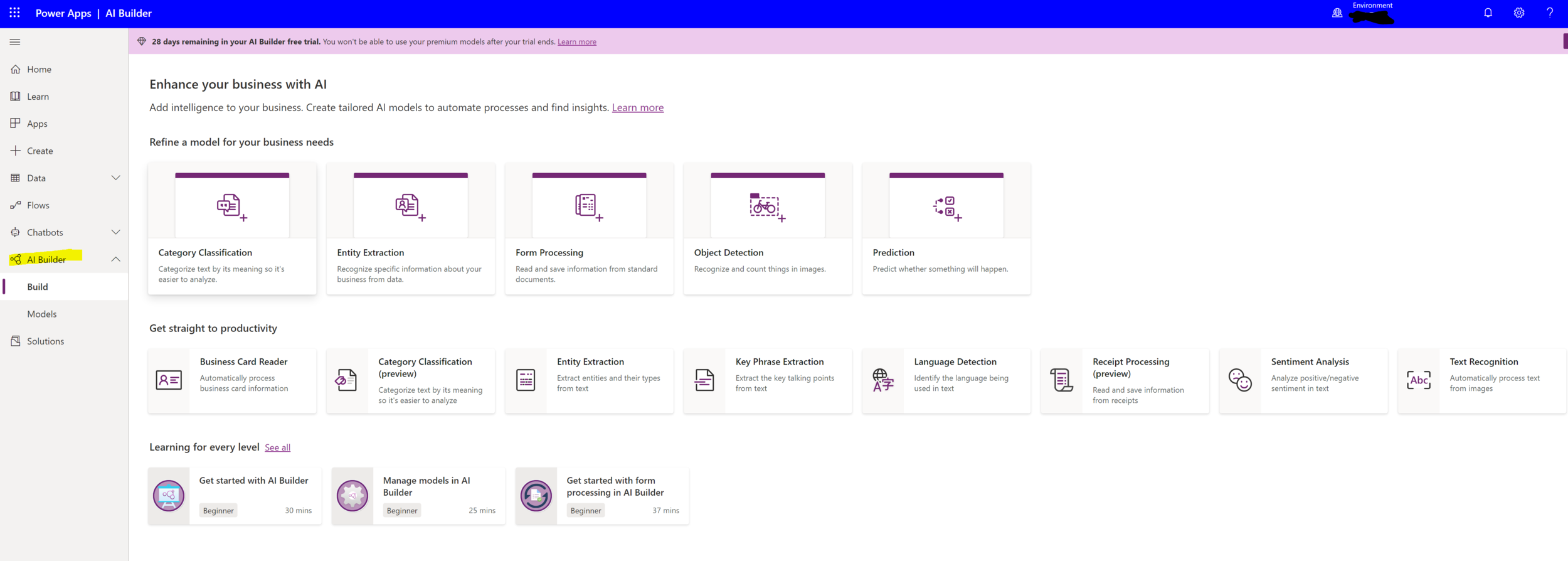The width and height of the screenshot is (1568, 561).
Task: Open Sentiment Analysis card title
Action: pyautogui.click(x=1310, y=362)
